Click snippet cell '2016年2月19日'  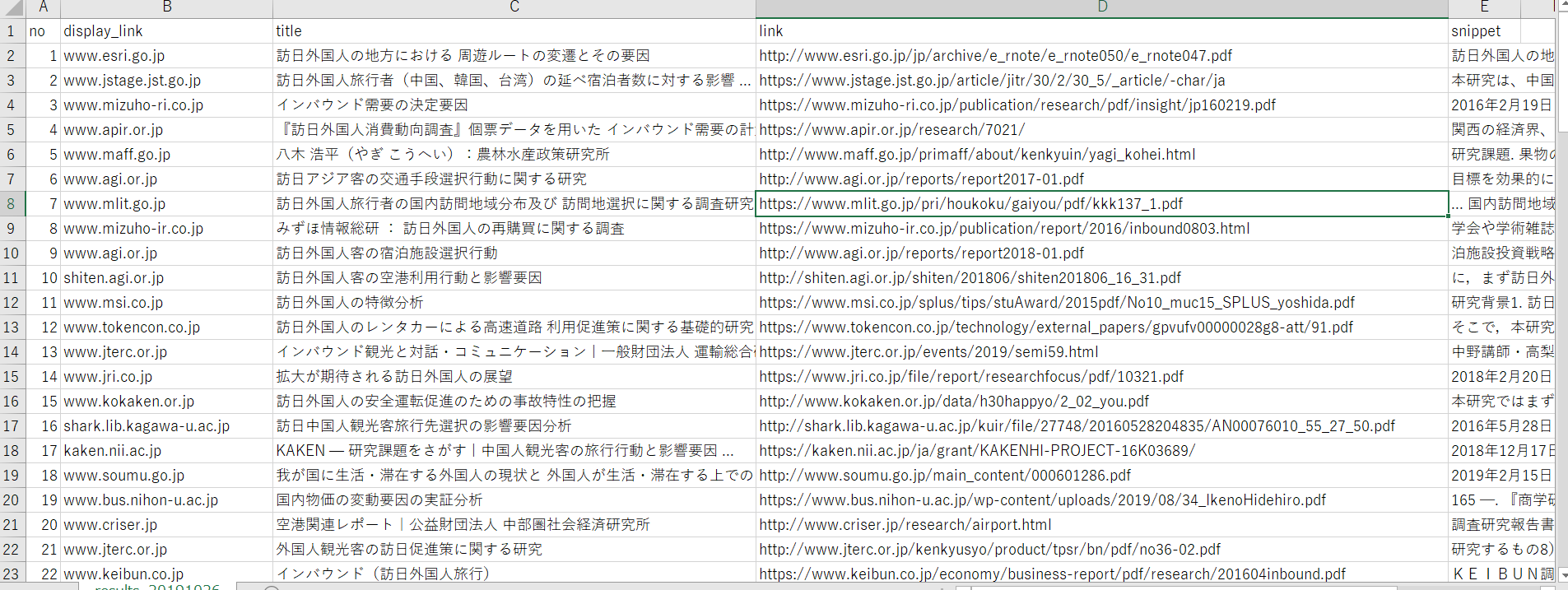(1501, 105)
